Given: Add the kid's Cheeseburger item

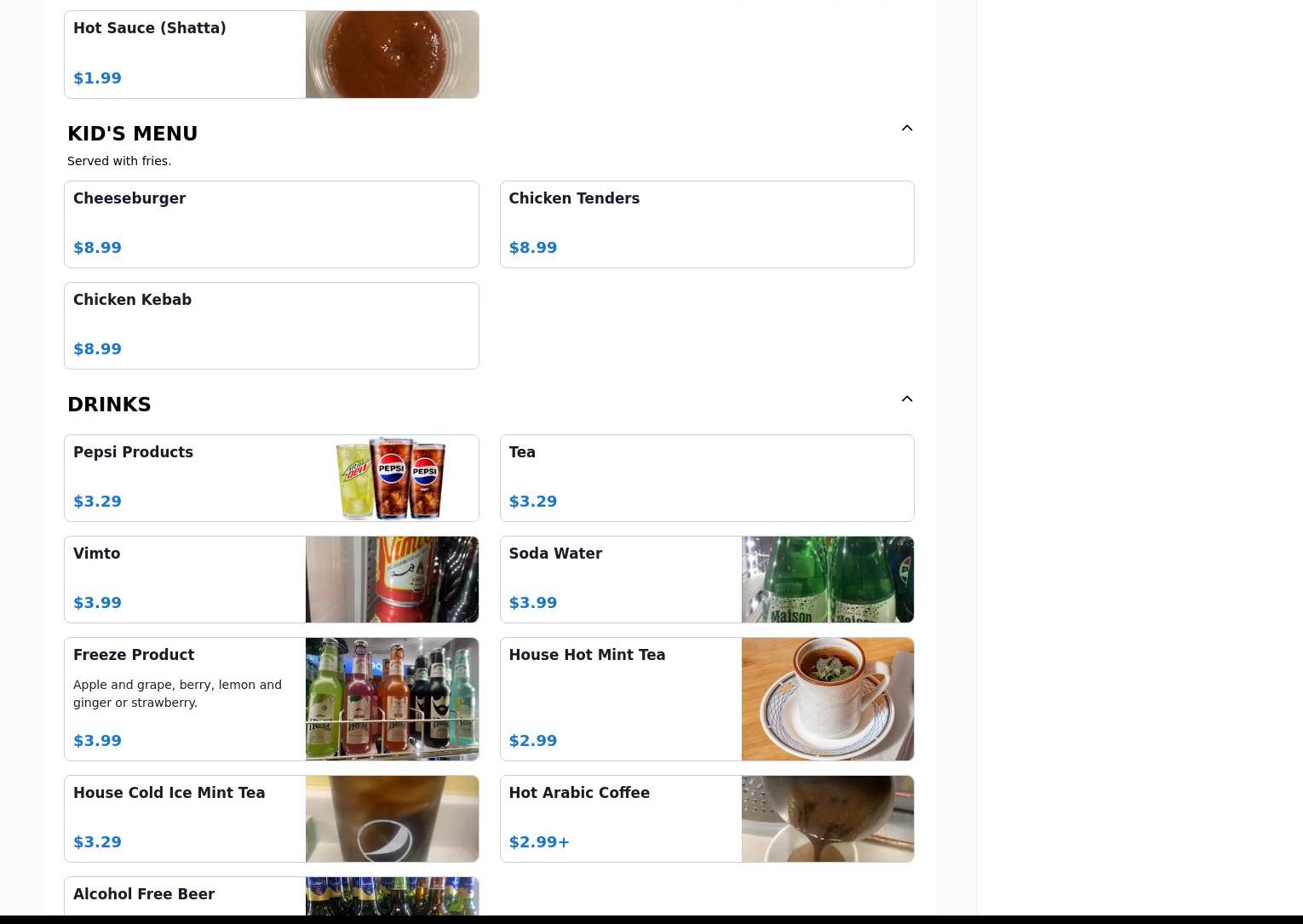Looking at the screenshot, I should pos(272,225).
